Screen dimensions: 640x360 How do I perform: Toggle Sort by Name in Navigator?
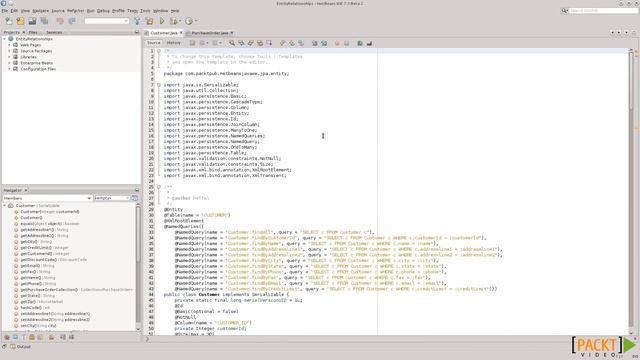(62, 337)
